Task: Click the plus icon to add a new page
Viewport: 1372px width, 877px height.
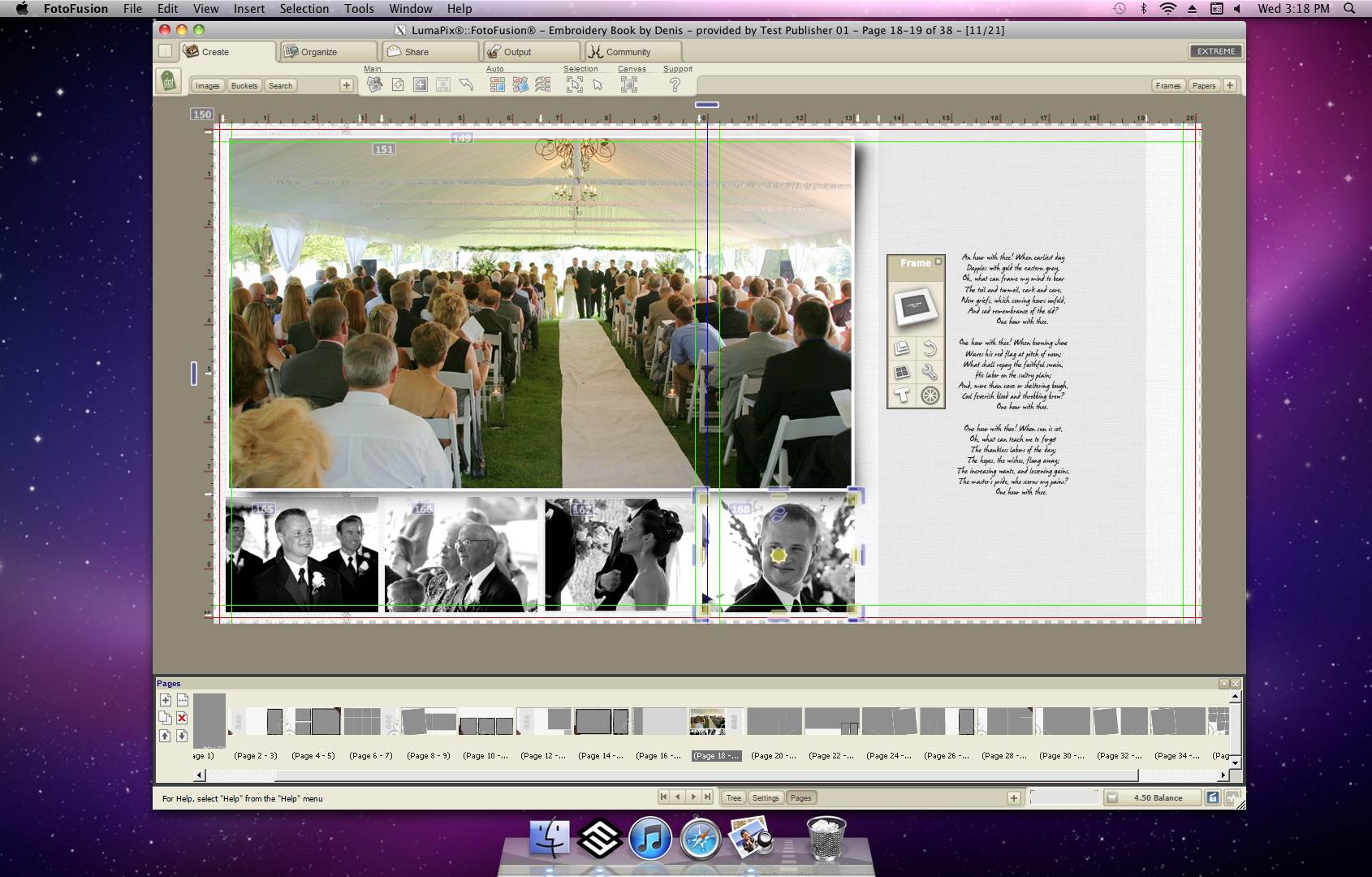Action: 165,699
